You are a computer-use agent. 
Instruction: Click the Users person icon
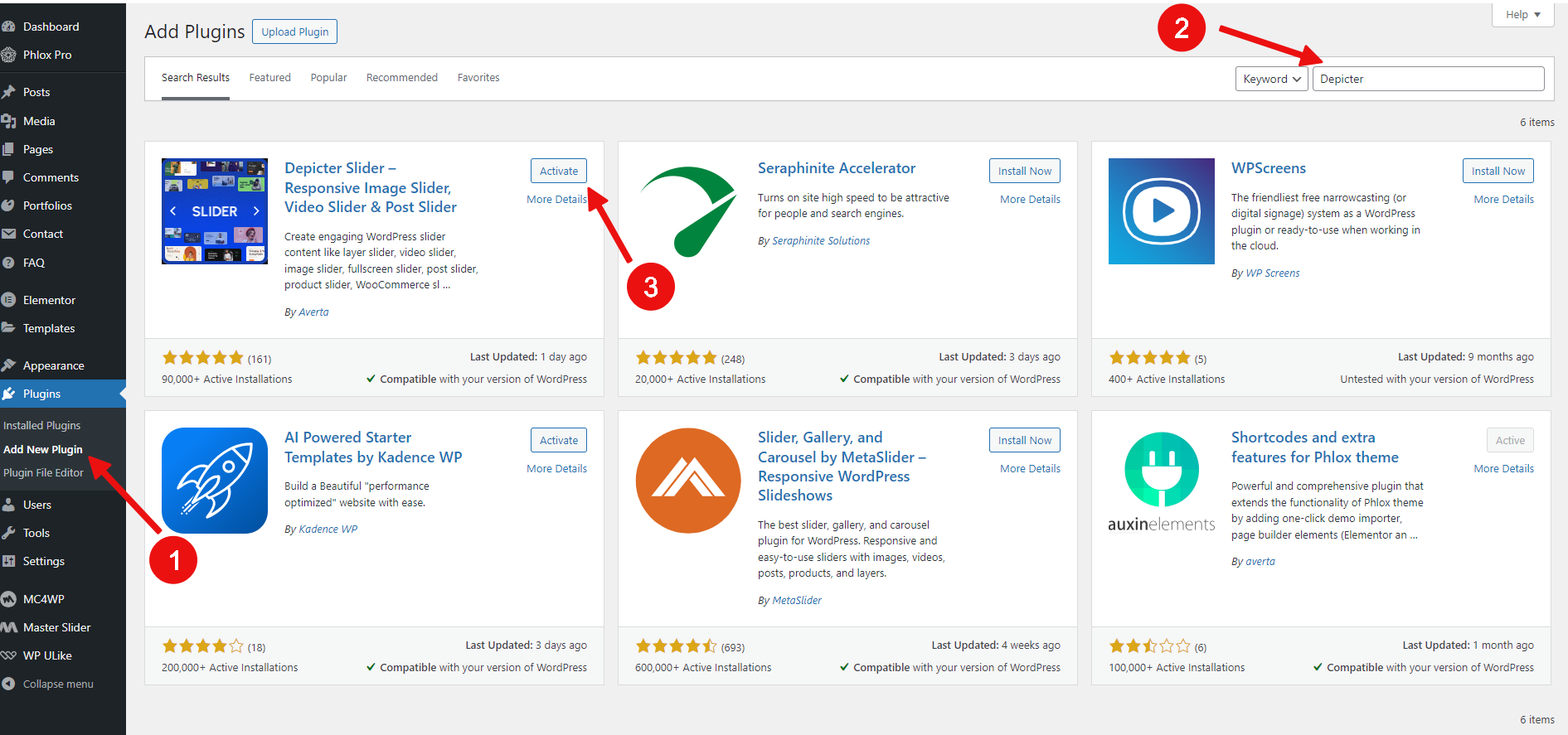click(x=8, y=505)
